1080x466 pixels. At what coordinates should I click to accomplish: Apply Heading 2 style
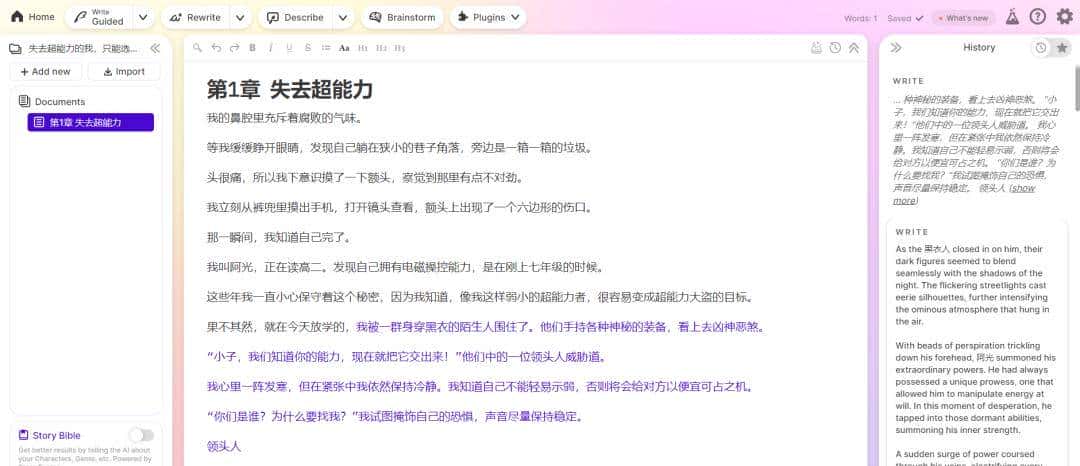[382, 47]
